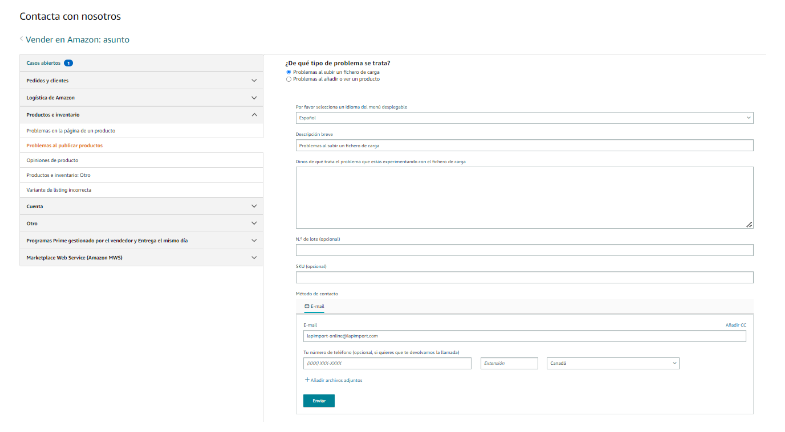Open the country dropdown showing Canadá
The width and height of the screenshot is (785, 432).
tap(613, 363)
